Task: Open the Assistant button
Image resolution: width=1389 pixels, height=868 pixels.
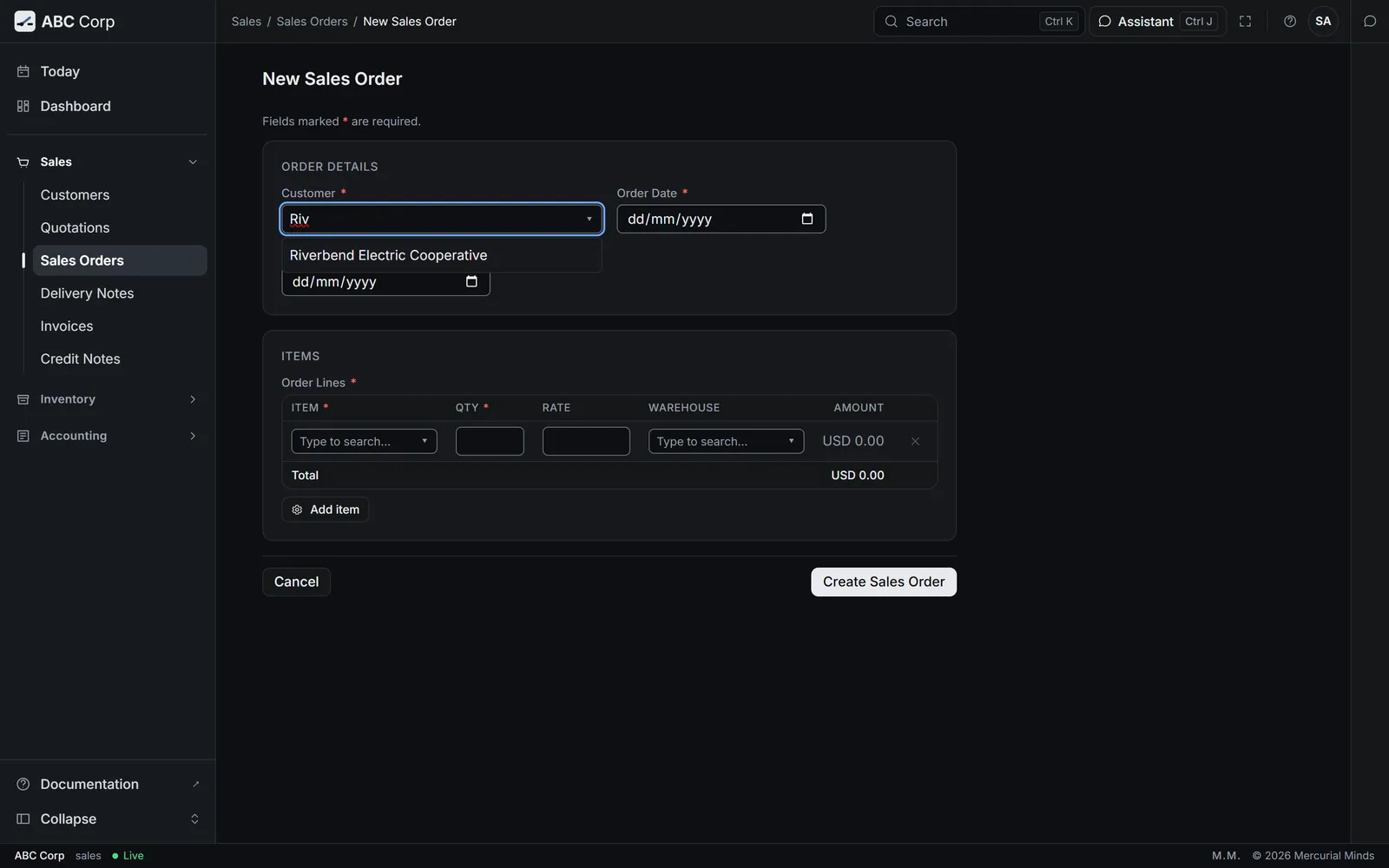Action: tap(1157, 22)
